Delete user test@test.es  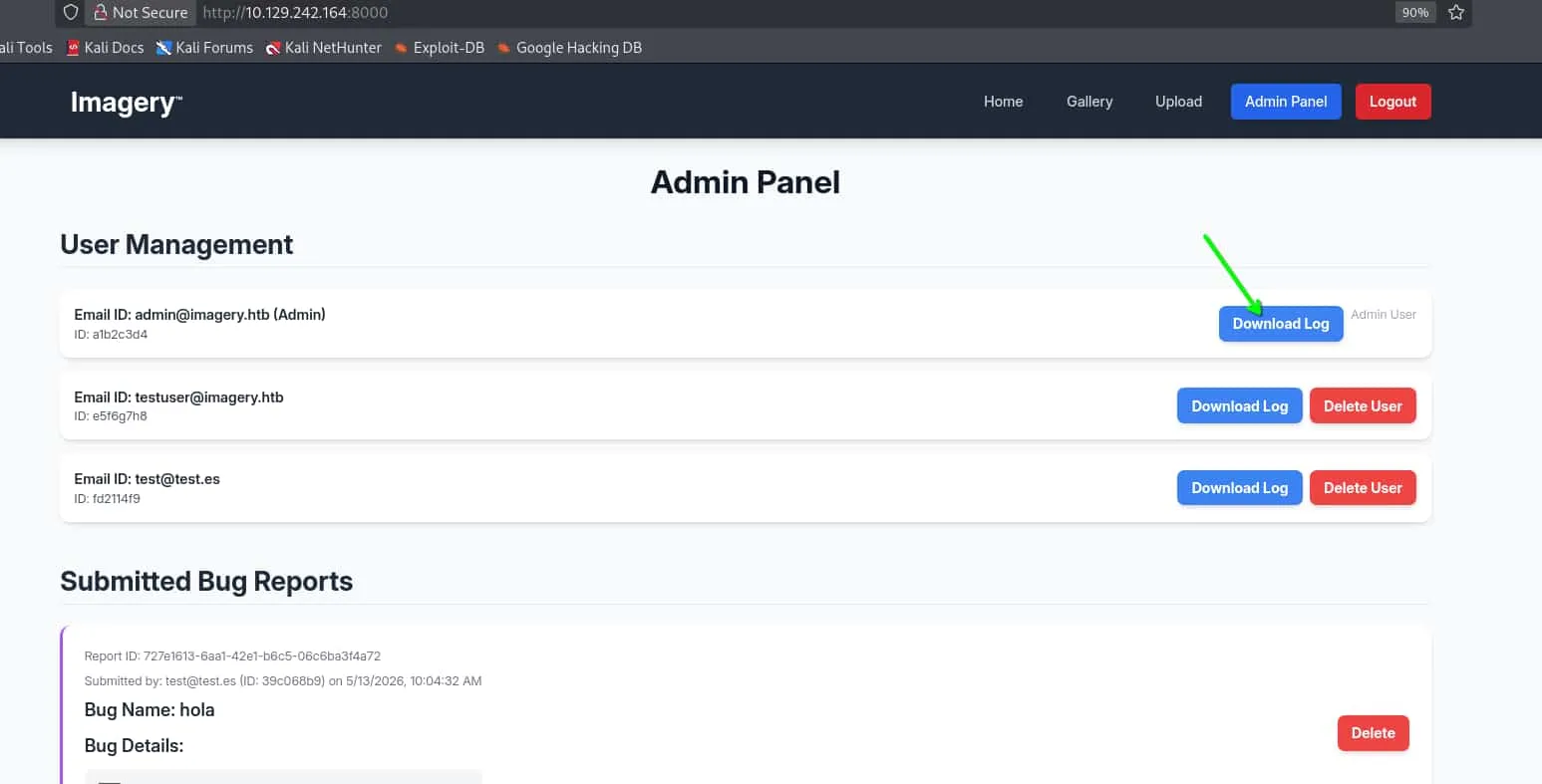1363,487
